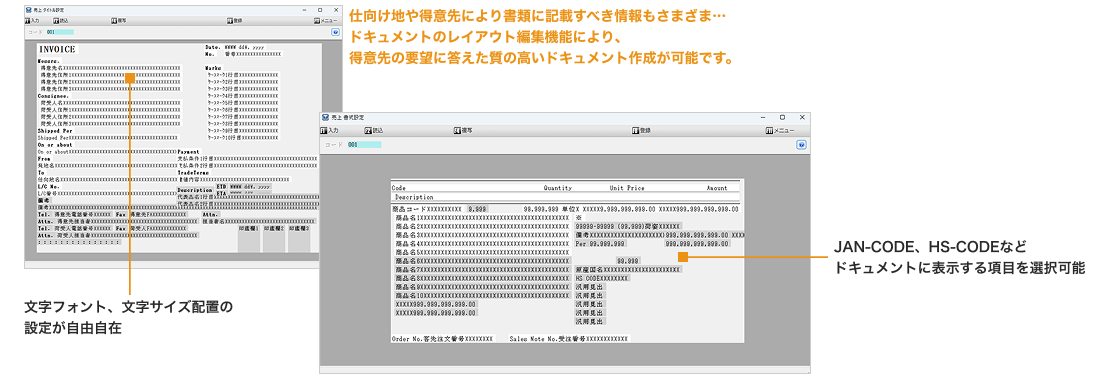Click the 売上書式設定 window app icon
Viewport: 1110px width, 380px height.
[x=326, y=117]
